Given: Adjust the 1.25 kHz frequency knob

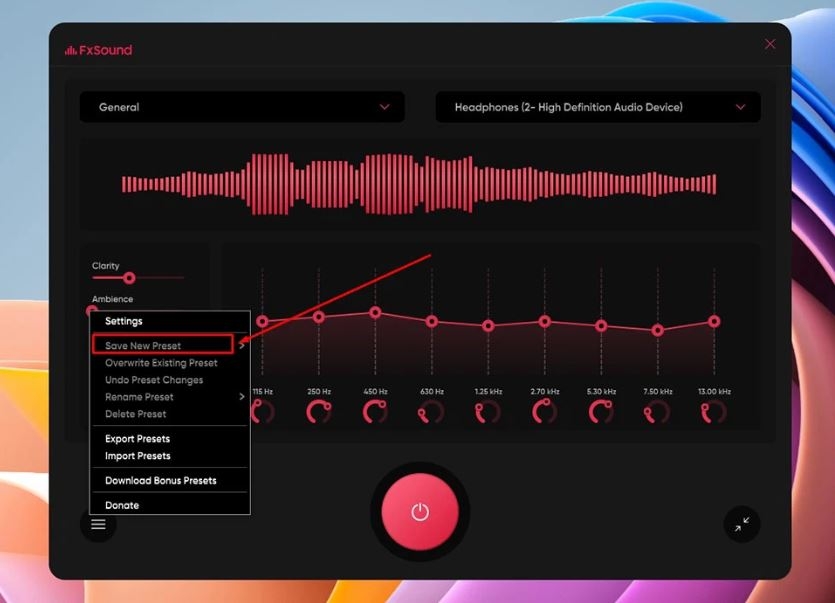Looking at the screenshot, I should tap(488, 412).
